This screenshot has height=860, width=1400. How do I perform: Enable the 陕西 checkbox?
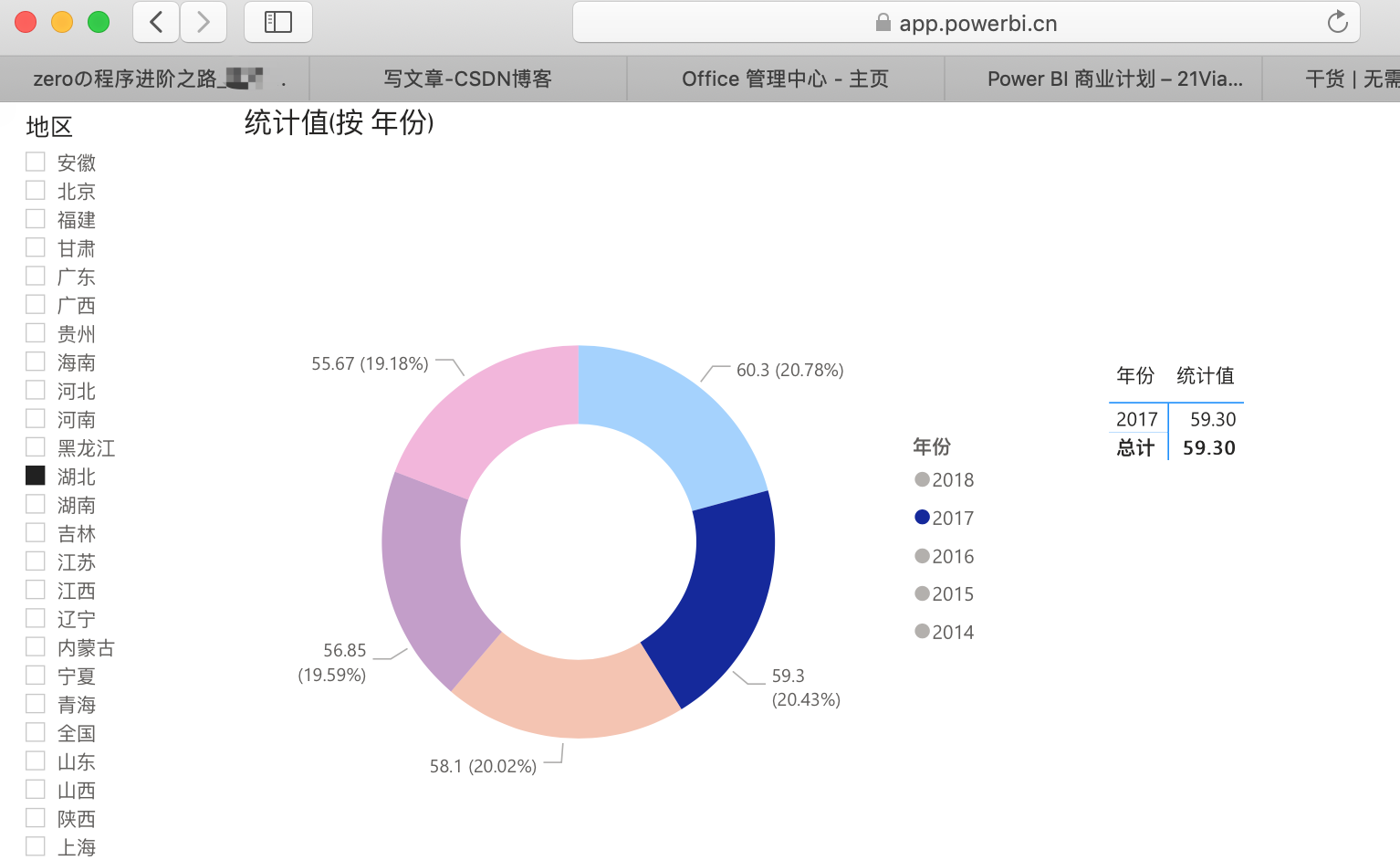tap(36, 817)
